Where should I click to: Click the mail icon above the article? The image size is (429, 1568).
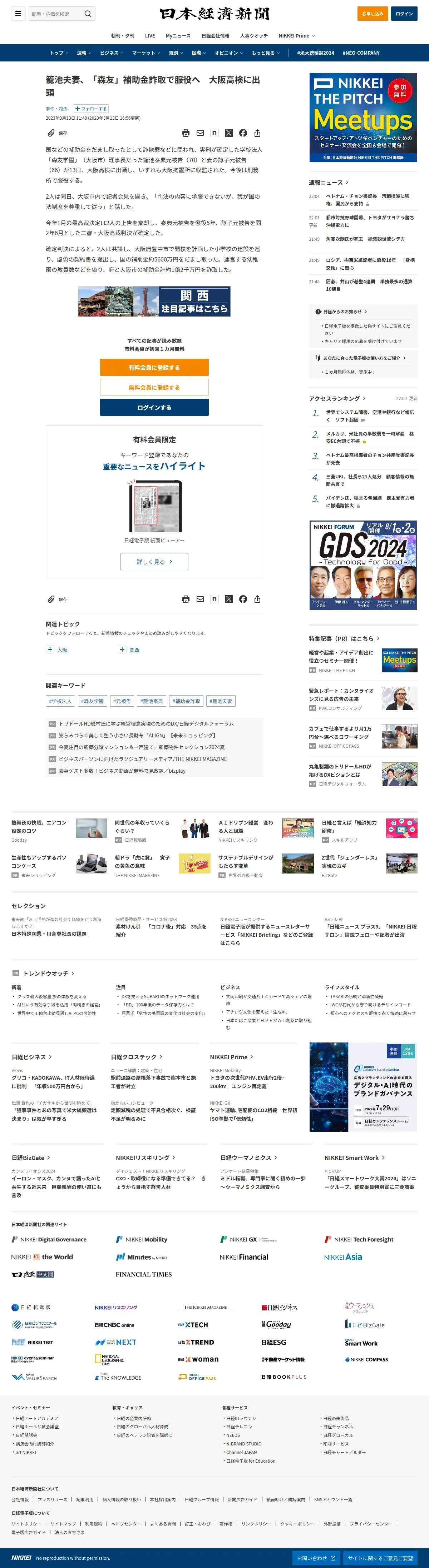[200, 133]
